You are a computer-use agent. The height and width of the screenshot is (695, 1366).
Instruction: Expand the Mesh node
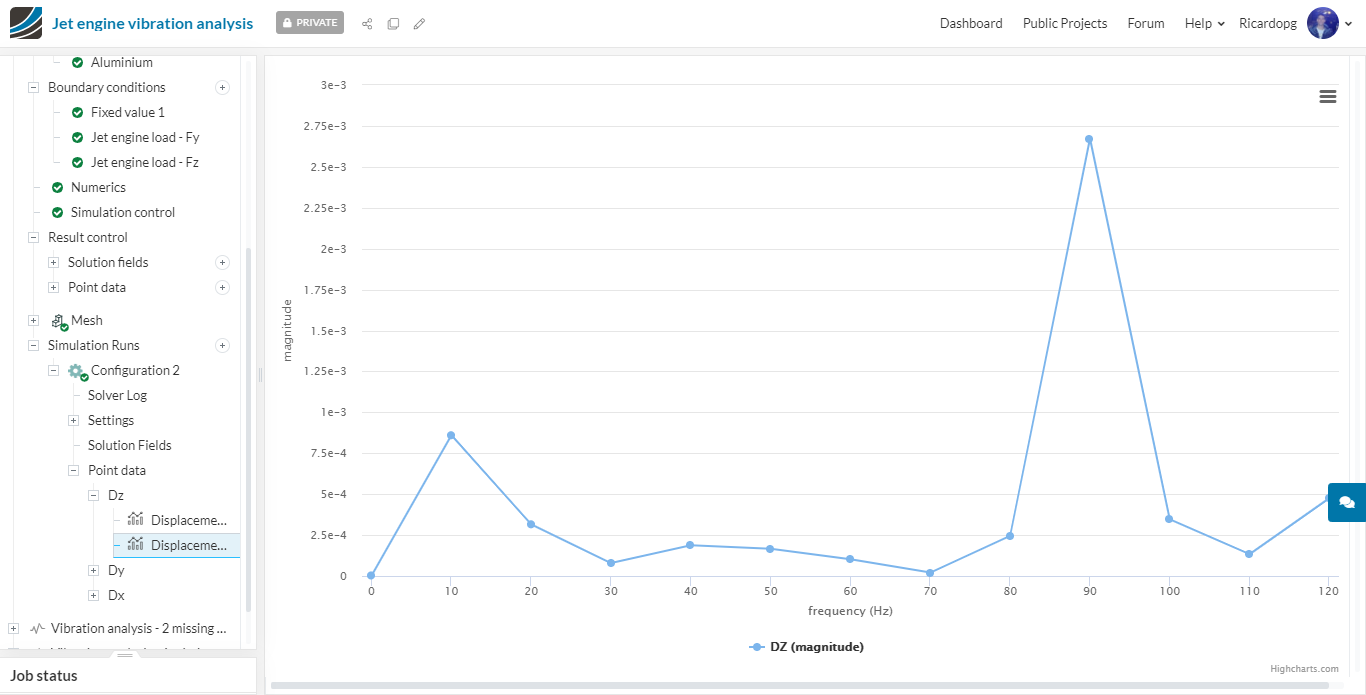pyautogui.click(x=33, y=320)
